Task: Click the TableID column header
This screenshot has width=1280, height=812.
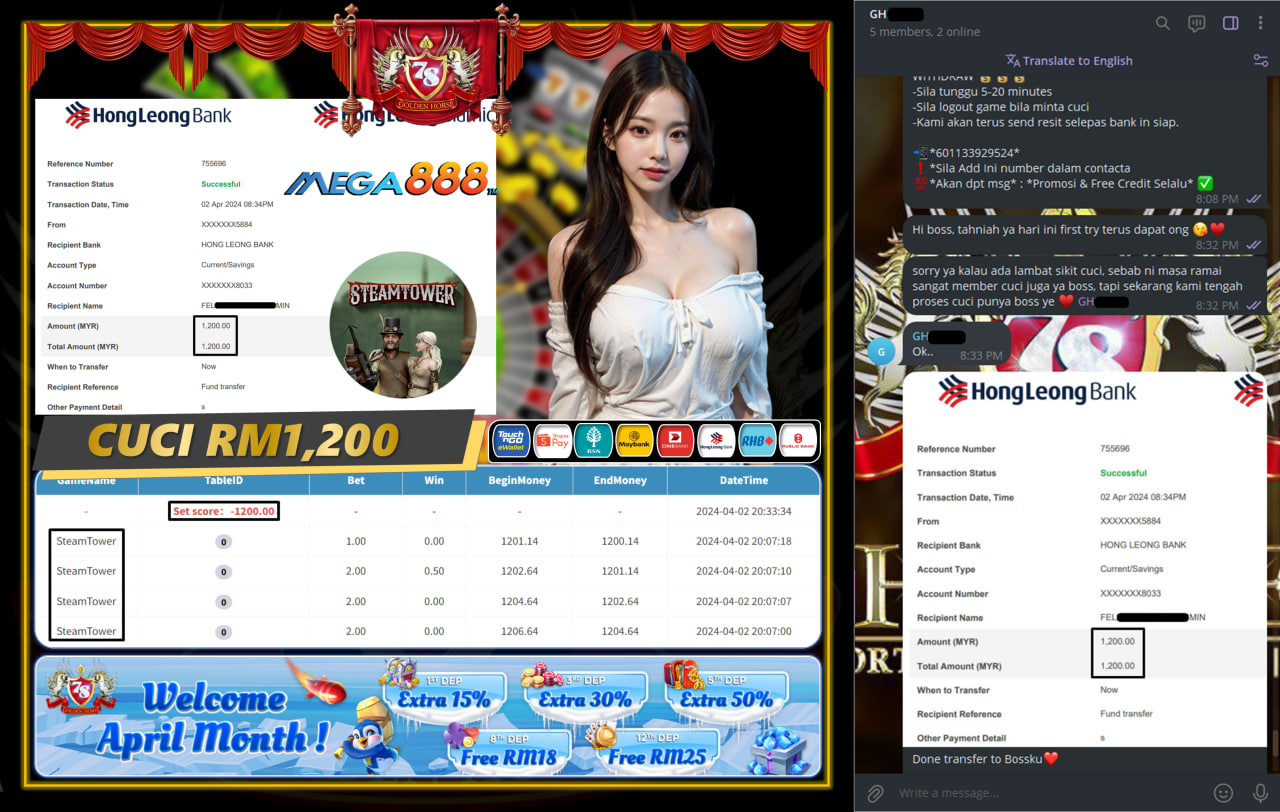Action: [223, 480]
